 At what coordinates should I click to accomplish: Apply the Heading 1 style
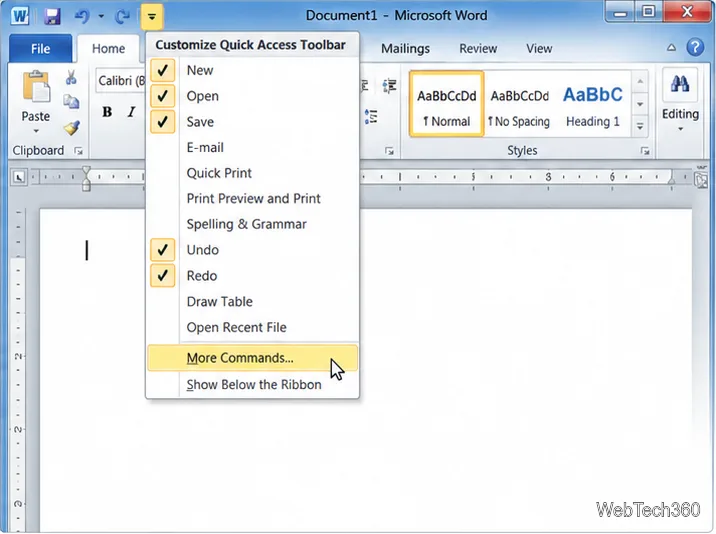click(593, 104)
